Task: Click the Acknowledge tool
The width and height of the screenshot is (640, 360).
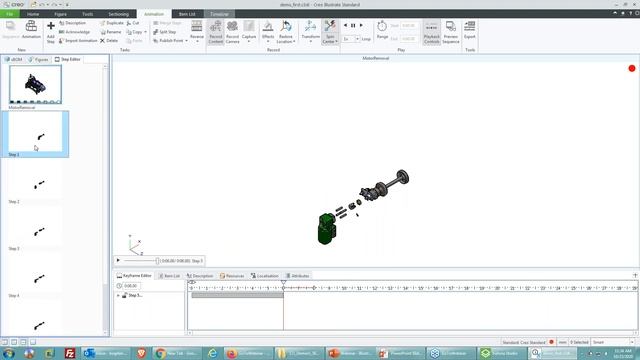Action: click(74, 32)
